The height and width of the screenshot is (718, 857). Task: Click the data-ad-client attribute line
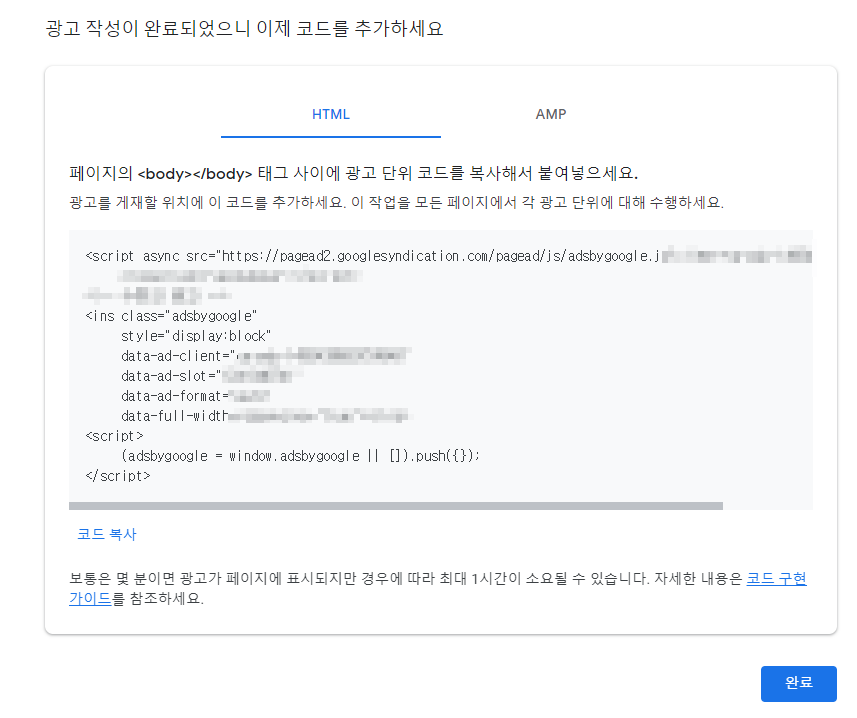pyautogui.click(x=265, y=356)
